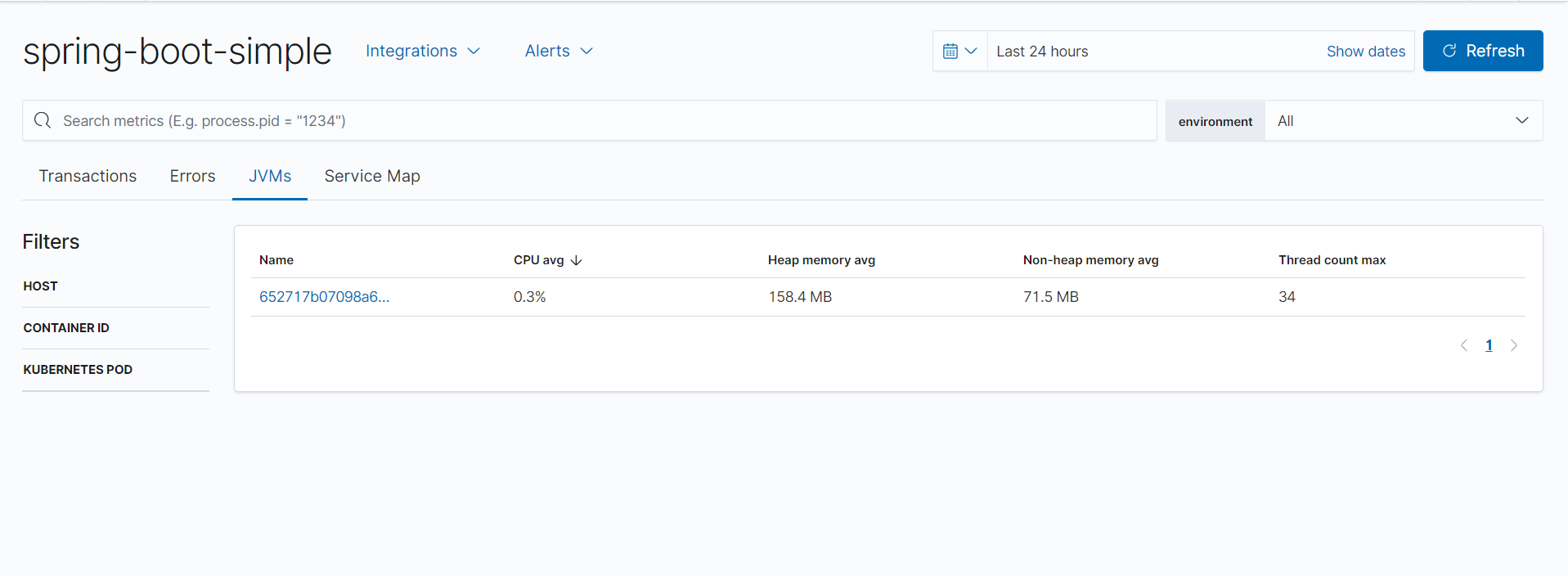Viewport: 1568px width, 576px height.
Task: Sort by Heap memory avg column
Action: (x=821, y=260)
